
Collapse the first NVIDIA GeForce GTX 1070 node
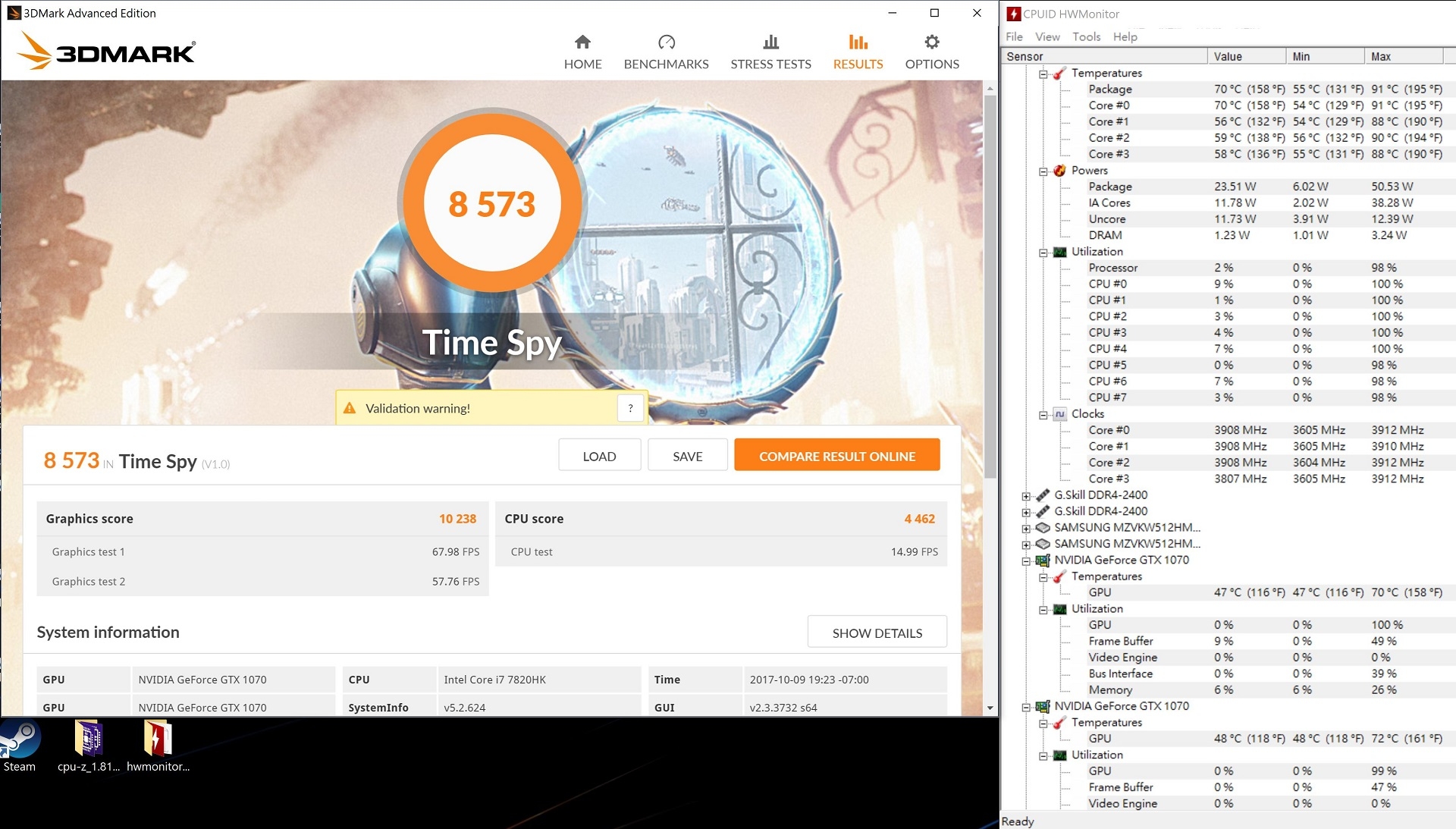(x=1026, y=561)
